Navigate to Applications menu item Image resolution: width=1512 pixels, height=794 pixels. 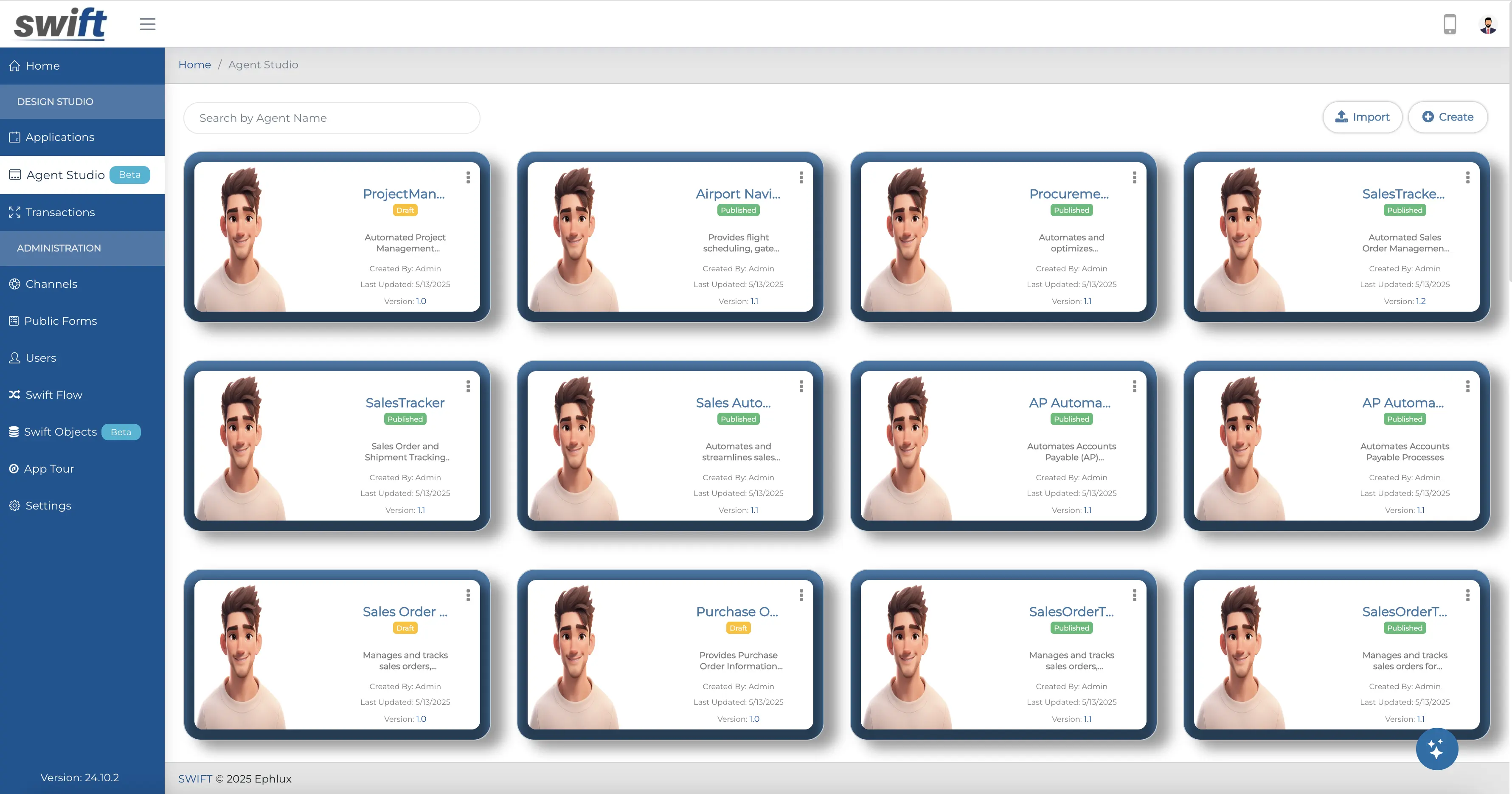point(59,137)
